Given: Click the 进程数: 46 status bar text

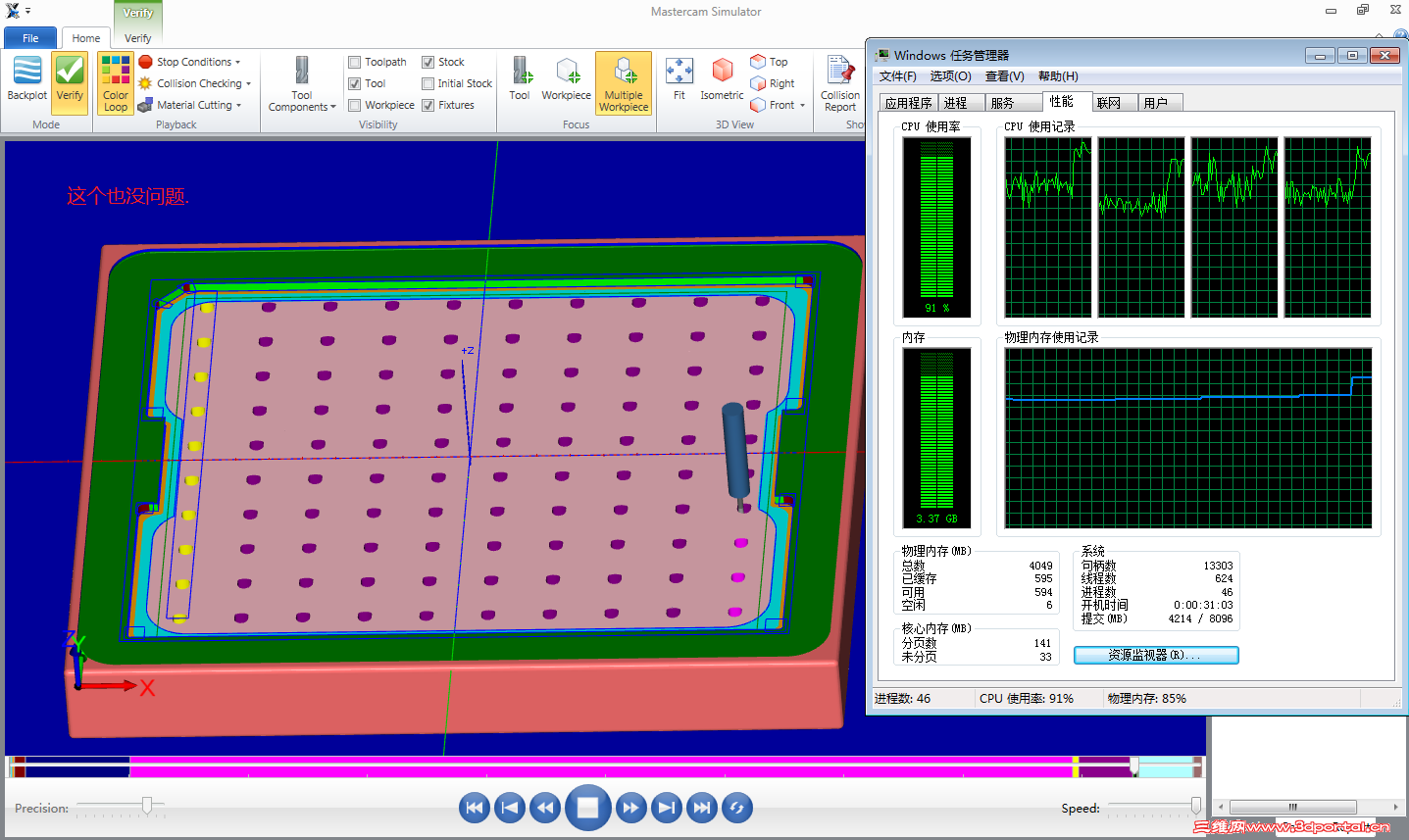Looking at the screenshot, I should coord(902,699).
